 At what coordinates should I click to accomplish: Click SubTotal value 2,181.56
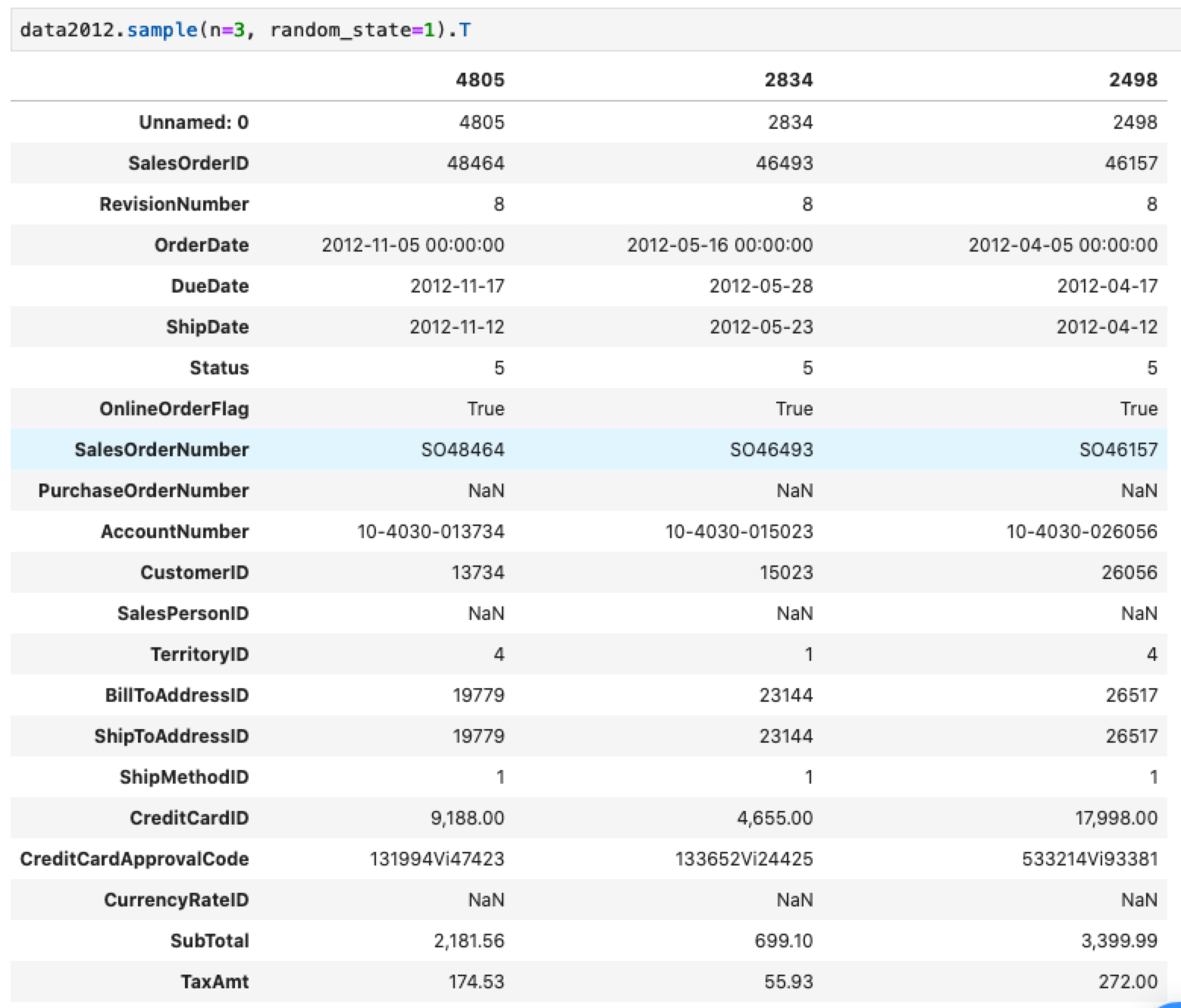point(469,941)
